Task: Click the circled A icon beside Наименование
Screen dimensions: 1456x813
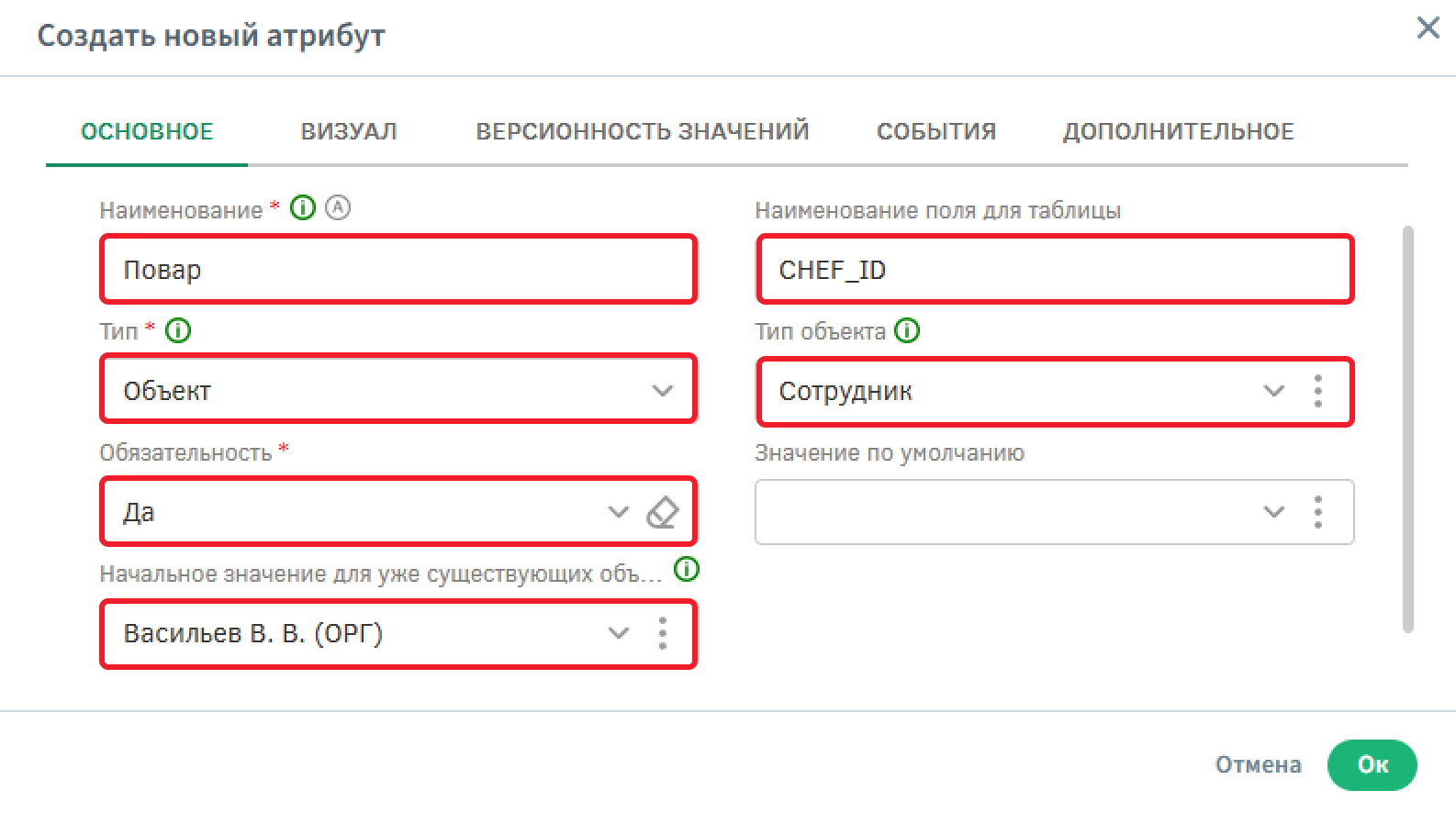Action: 338,208
